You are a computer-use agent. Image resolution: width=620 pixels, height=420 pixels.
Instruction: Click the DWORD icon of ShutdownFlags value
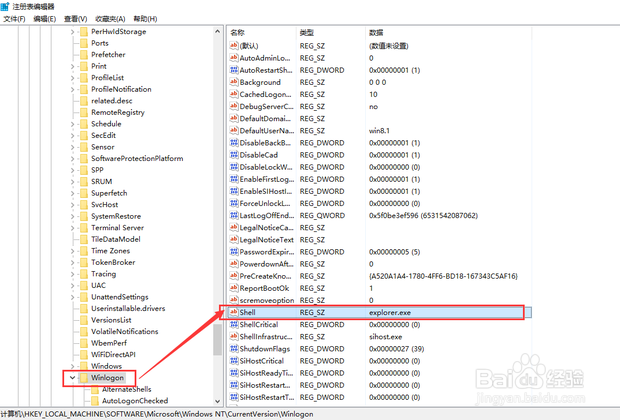[234, 349]
